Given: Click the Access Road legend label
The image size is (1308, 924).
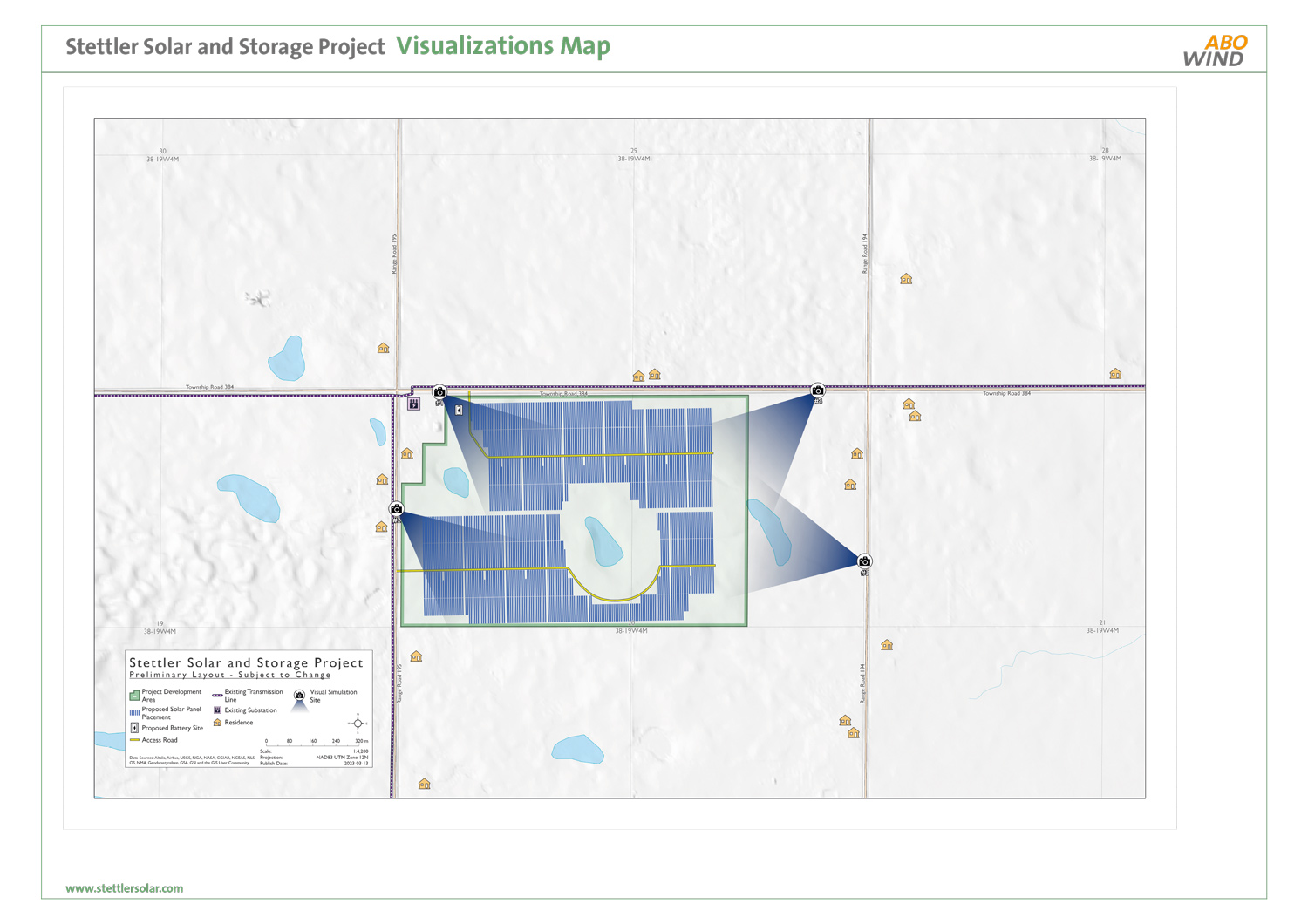Looking at the screenshot, I should point(160,740).
